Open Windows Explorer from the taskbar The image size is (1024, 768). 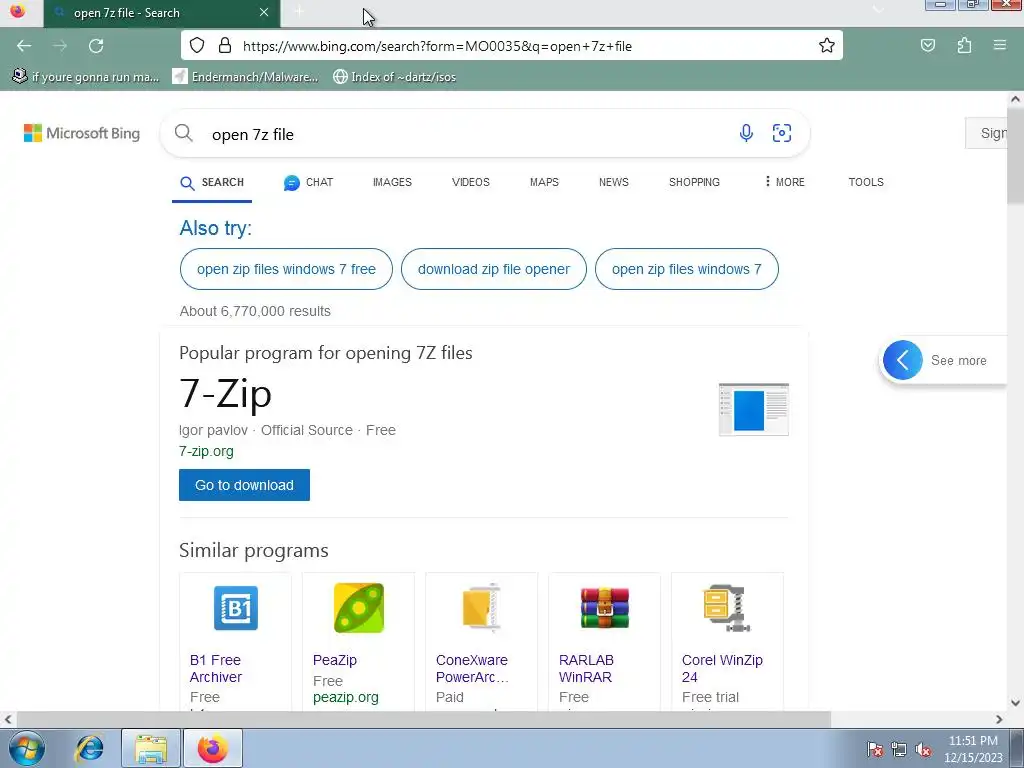click(x=151, y=748)
